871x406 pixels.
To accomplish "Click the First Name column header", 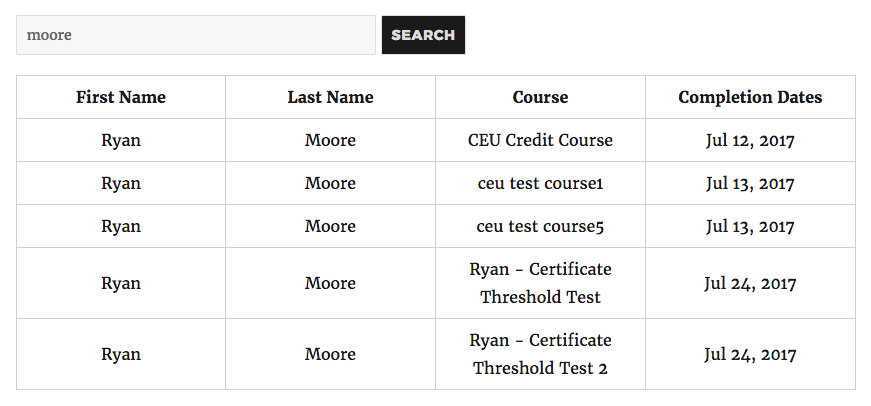I will pyautogui.click(x=121, y=97).
